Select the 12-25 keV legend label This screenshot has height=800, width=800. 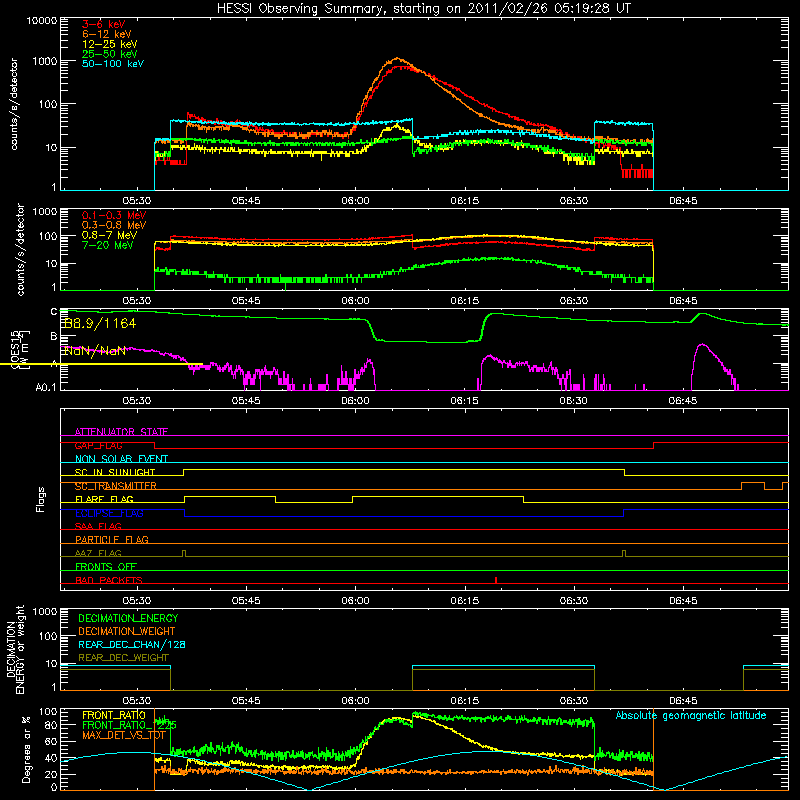pos(110,44)
